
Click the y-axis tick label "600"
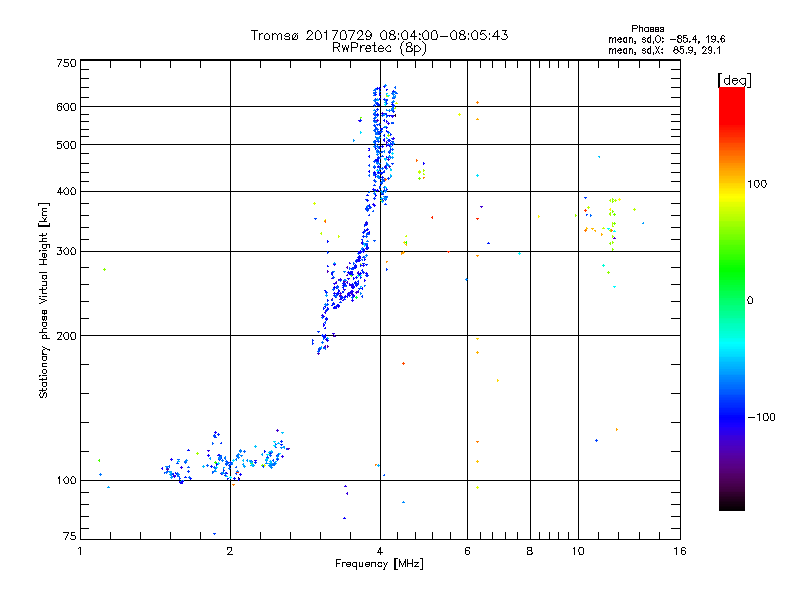pyautogui.click(x=66, y=107)
